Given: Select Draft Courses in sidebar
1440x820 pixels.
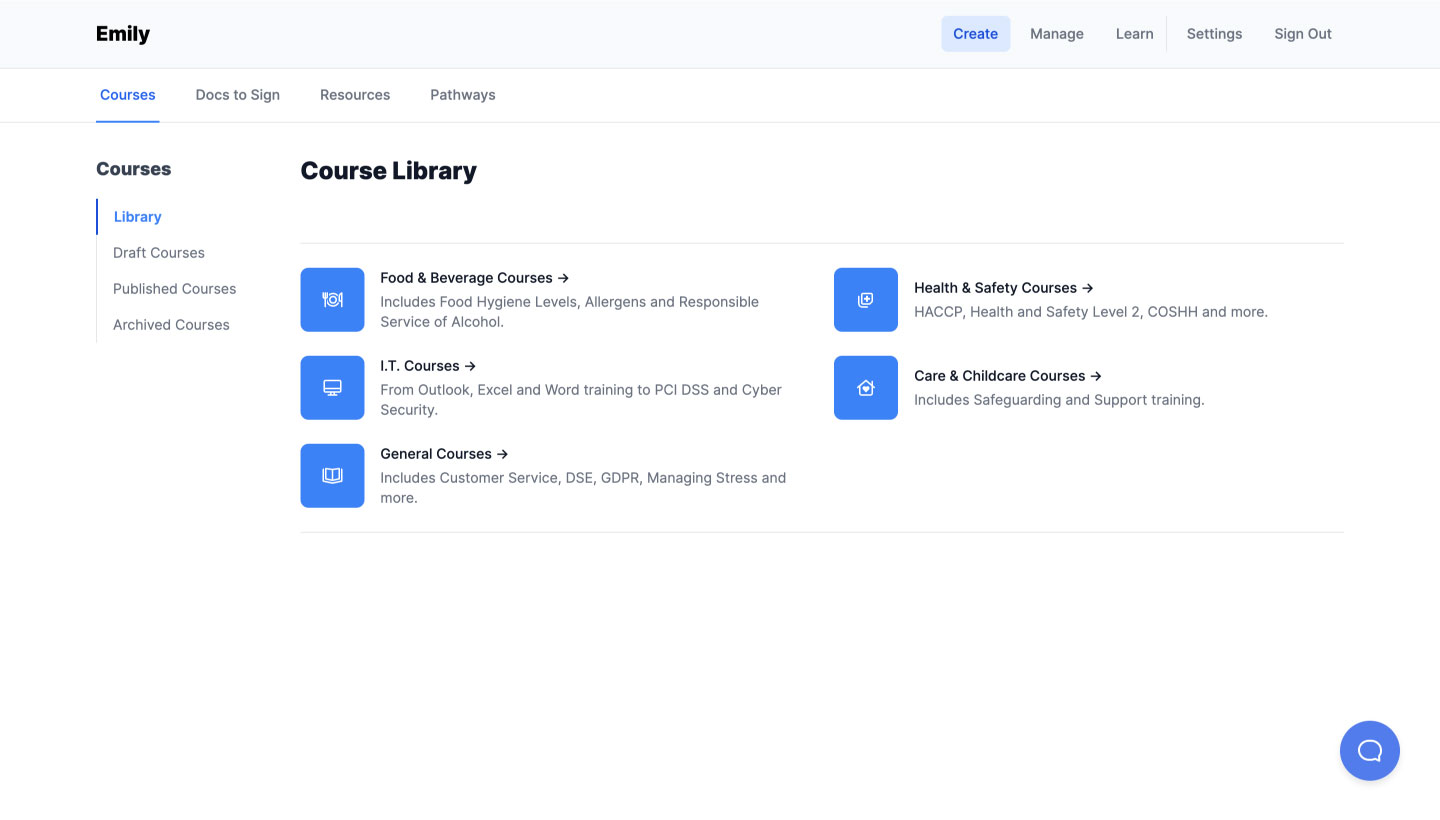Looking at the screenshot, I should click(159, 253).
